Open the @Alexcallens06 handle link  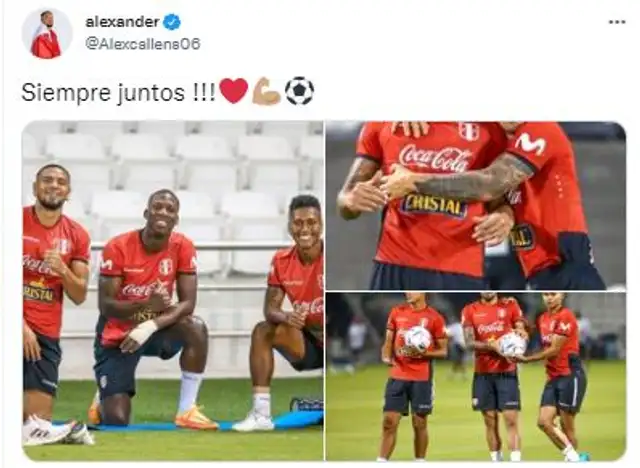tap(143, 44)
